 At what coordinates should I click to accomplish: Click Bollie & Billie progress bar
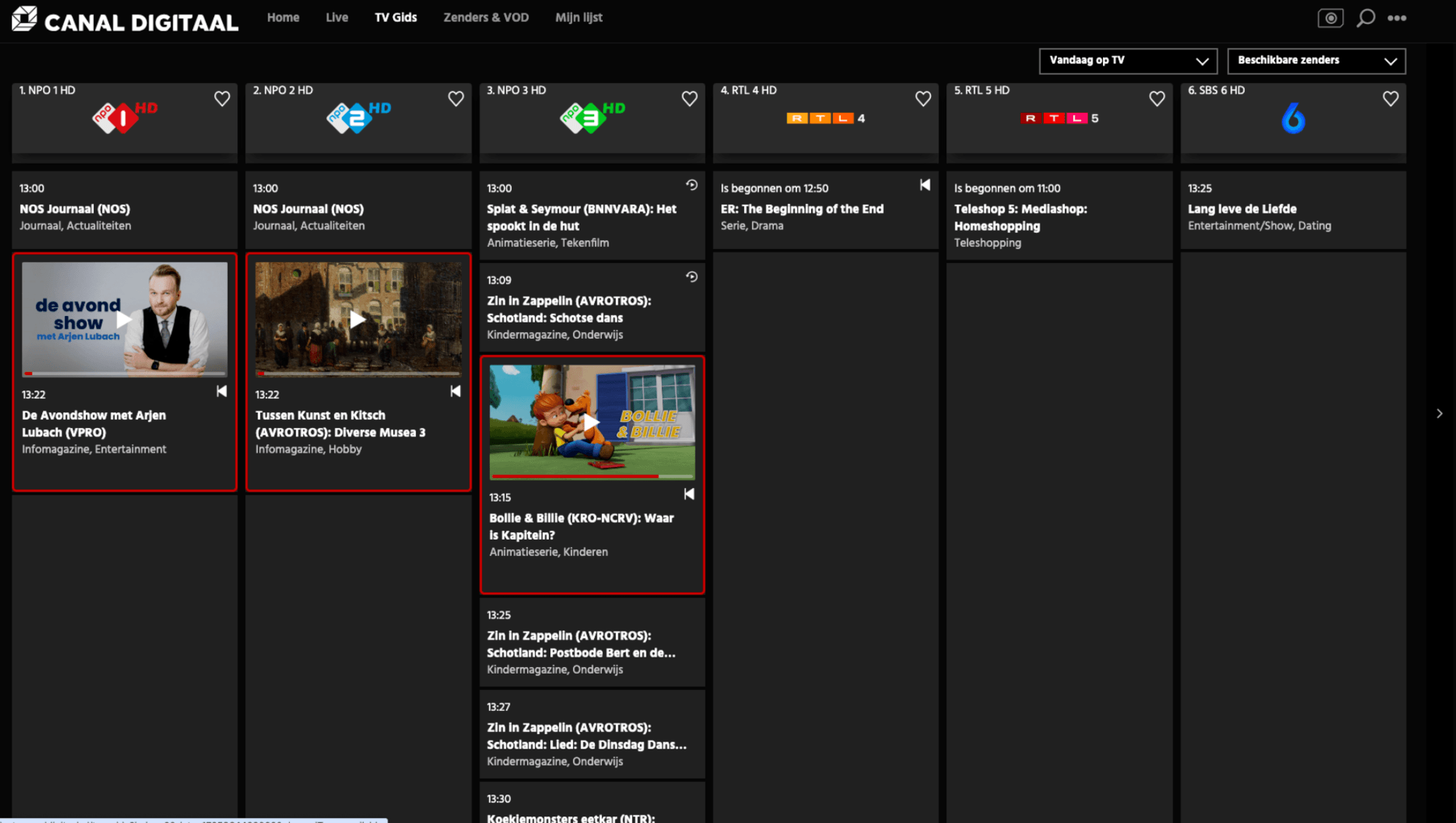[592, 476]
